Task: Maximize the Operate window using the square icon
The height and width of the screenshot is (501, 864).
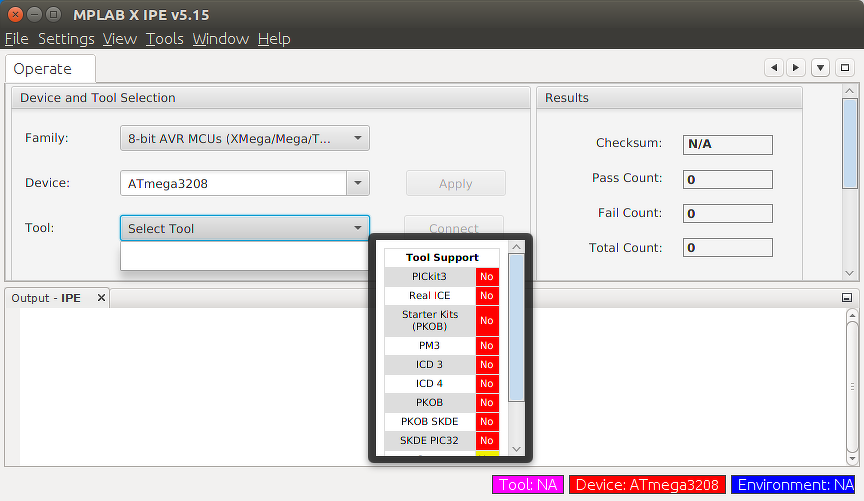Action: pyautogui.click(x=845, y=68)
